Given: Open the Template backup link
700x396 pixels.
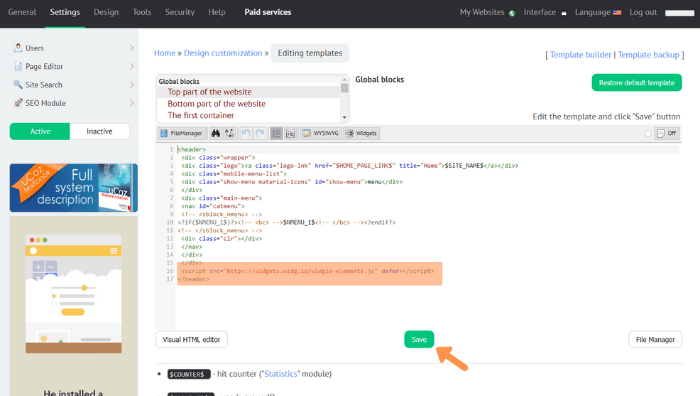Looking at the screenshot, I should [x=648, y=54].
